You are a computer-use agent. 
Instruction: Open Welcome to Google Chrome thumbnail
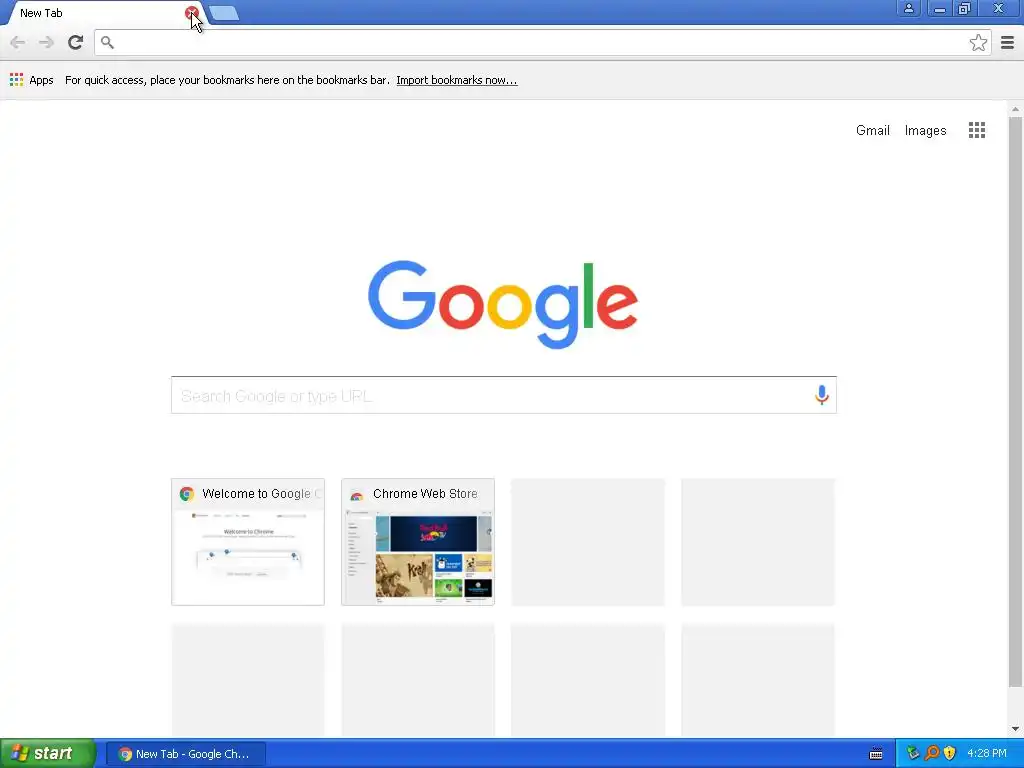click(x=248, y=542)
